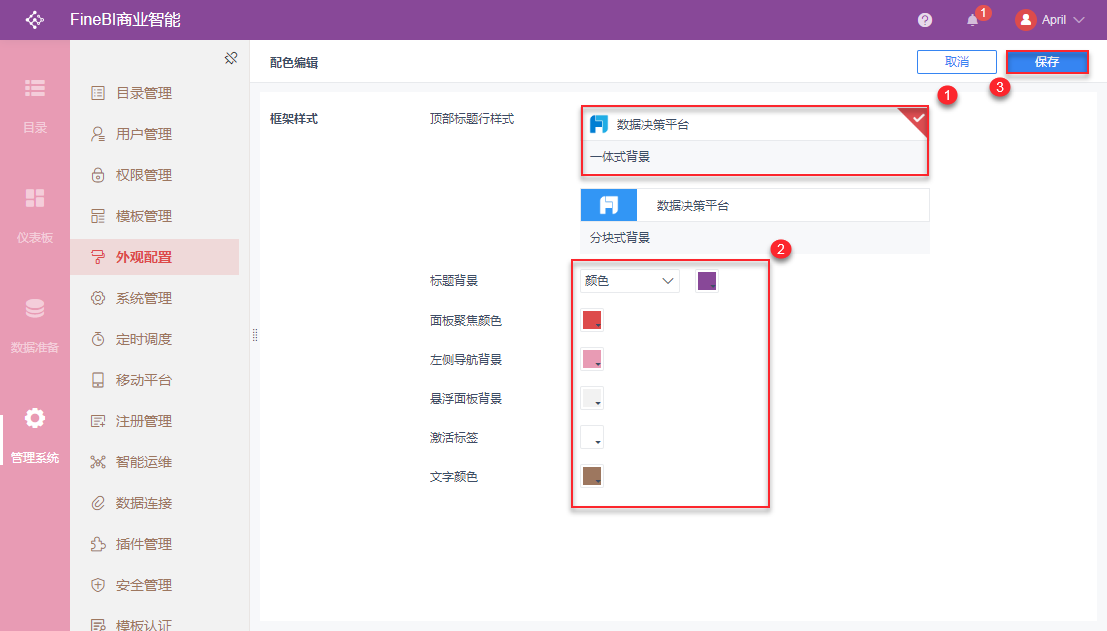Click the 顶部标题行样式 label
1107x631 pixels.
(472, 119)
